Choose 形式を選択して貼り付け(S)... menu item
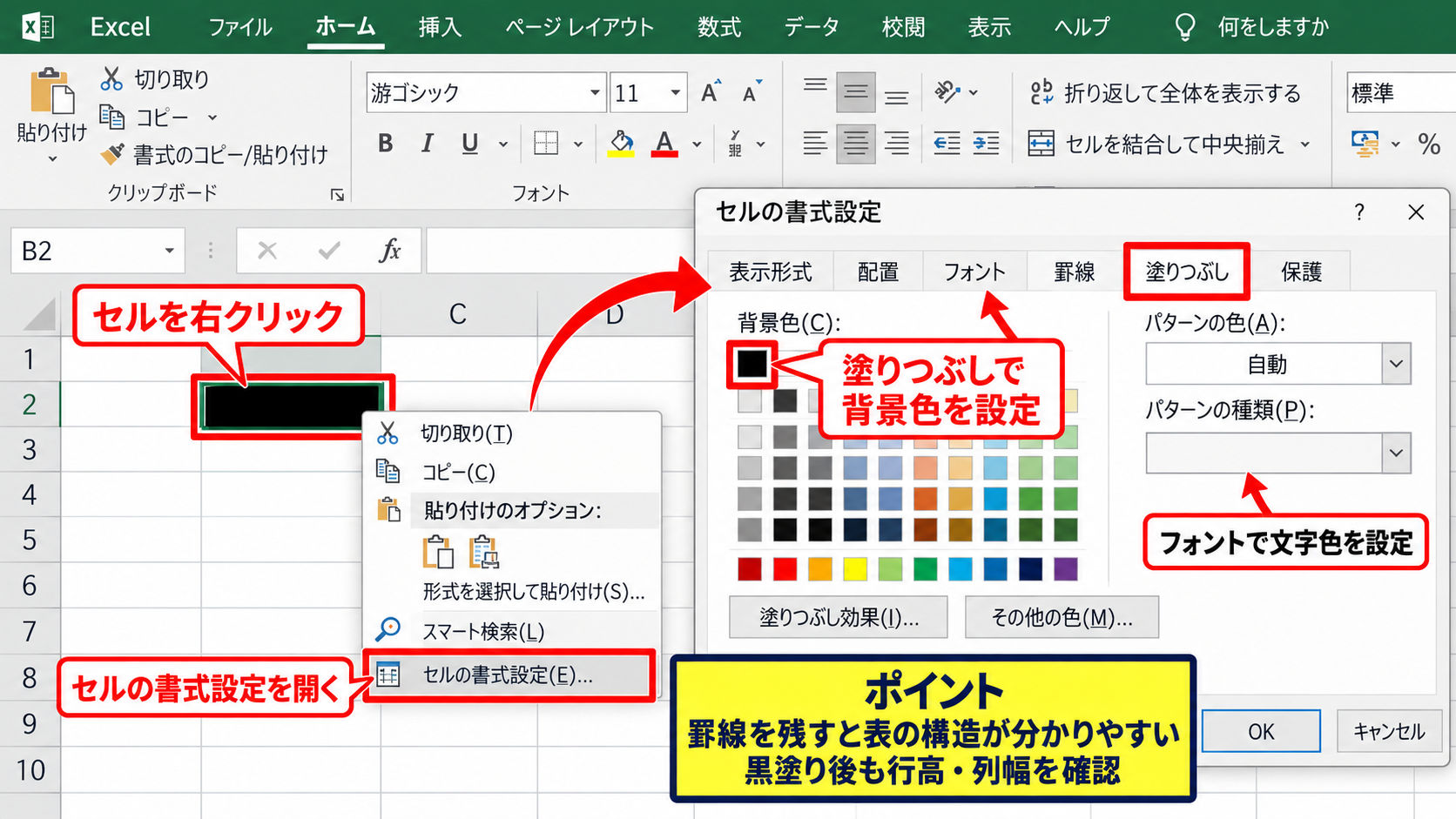Viewport: 1456px width, 819px height. (x=533, y=591)
